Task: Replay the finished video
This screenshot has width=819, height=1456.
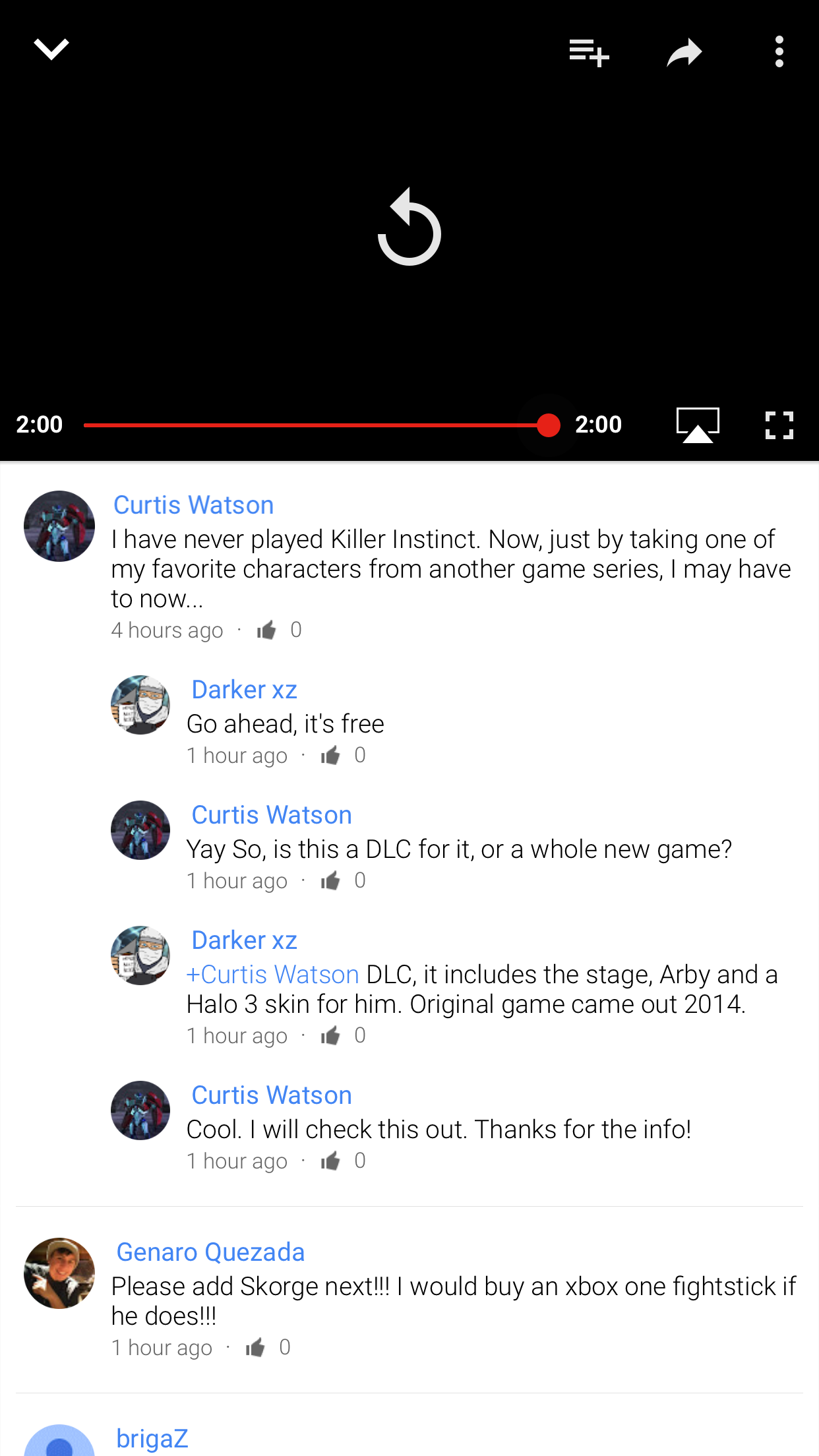Action: tap(409, 228)
